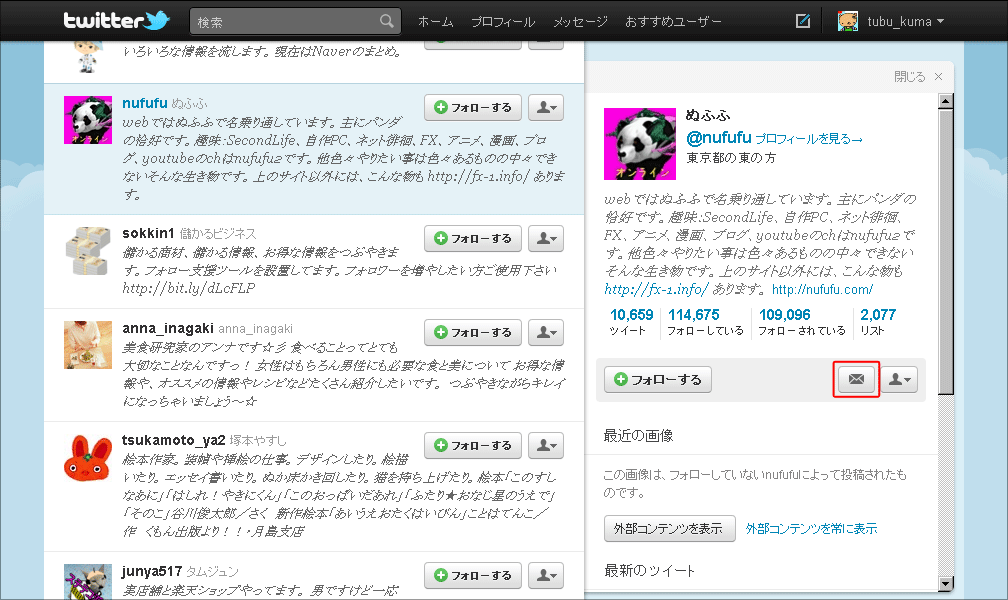This screenshot has height=600, width=1008.
Task: Open user actions dropdown for sokkin1 row
Action: coord(546,239)
